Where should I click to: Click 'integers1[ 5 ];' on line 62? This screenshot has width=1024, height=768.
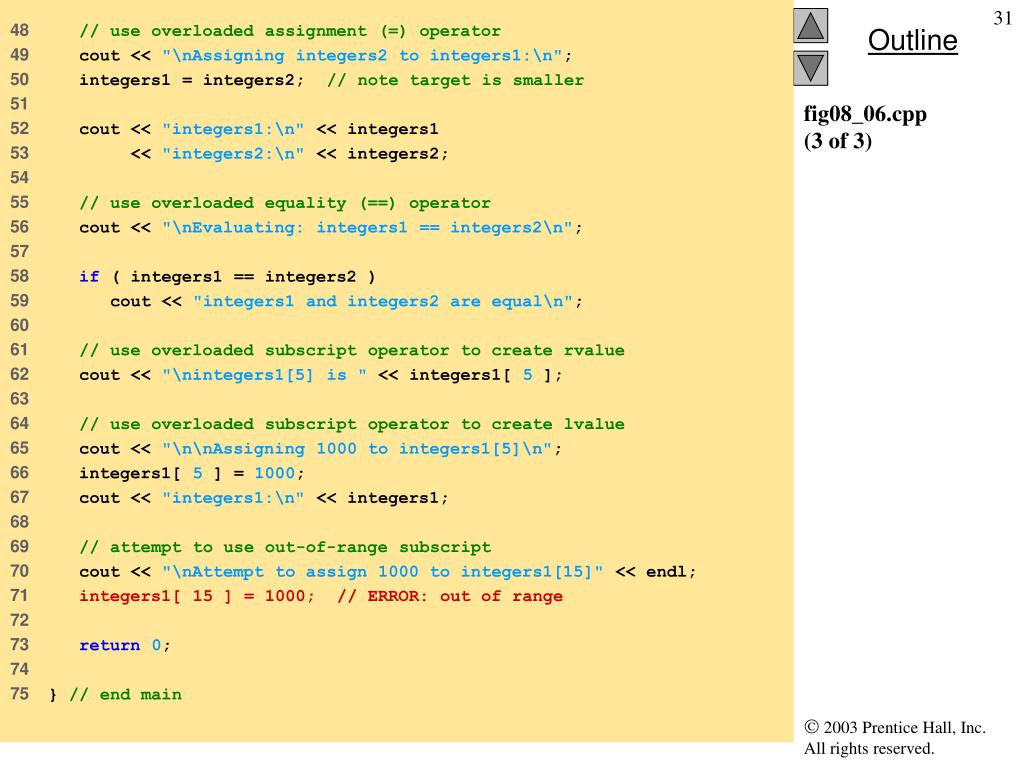(x=486, y=376)
